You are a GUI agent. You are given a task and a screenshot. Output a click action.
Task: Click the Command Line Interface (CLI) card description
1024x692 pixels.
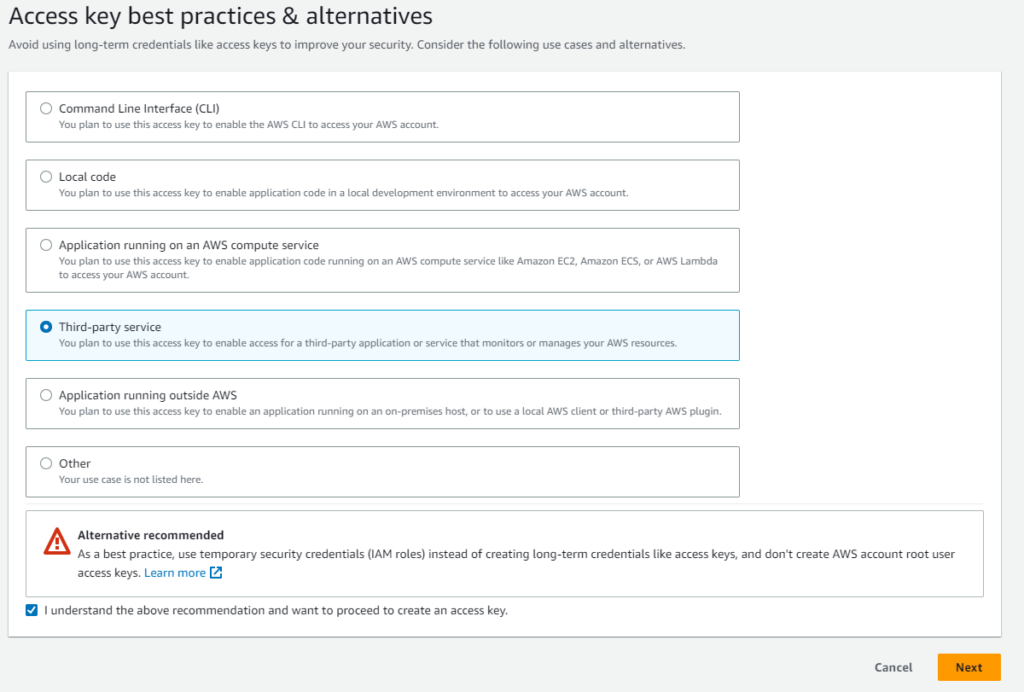point(248,125)
